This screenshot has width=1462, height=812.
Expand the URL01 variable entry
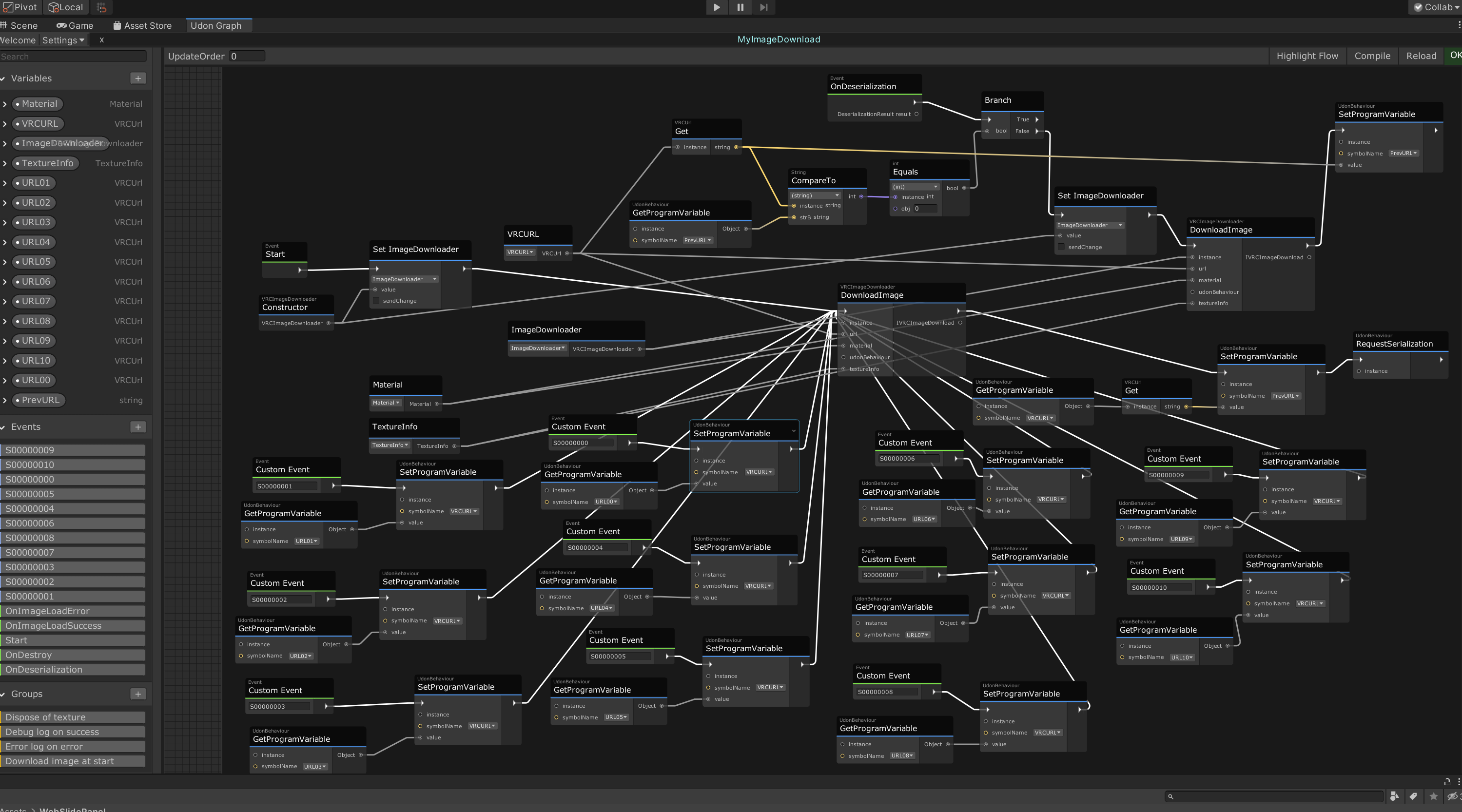click(4, 183)
